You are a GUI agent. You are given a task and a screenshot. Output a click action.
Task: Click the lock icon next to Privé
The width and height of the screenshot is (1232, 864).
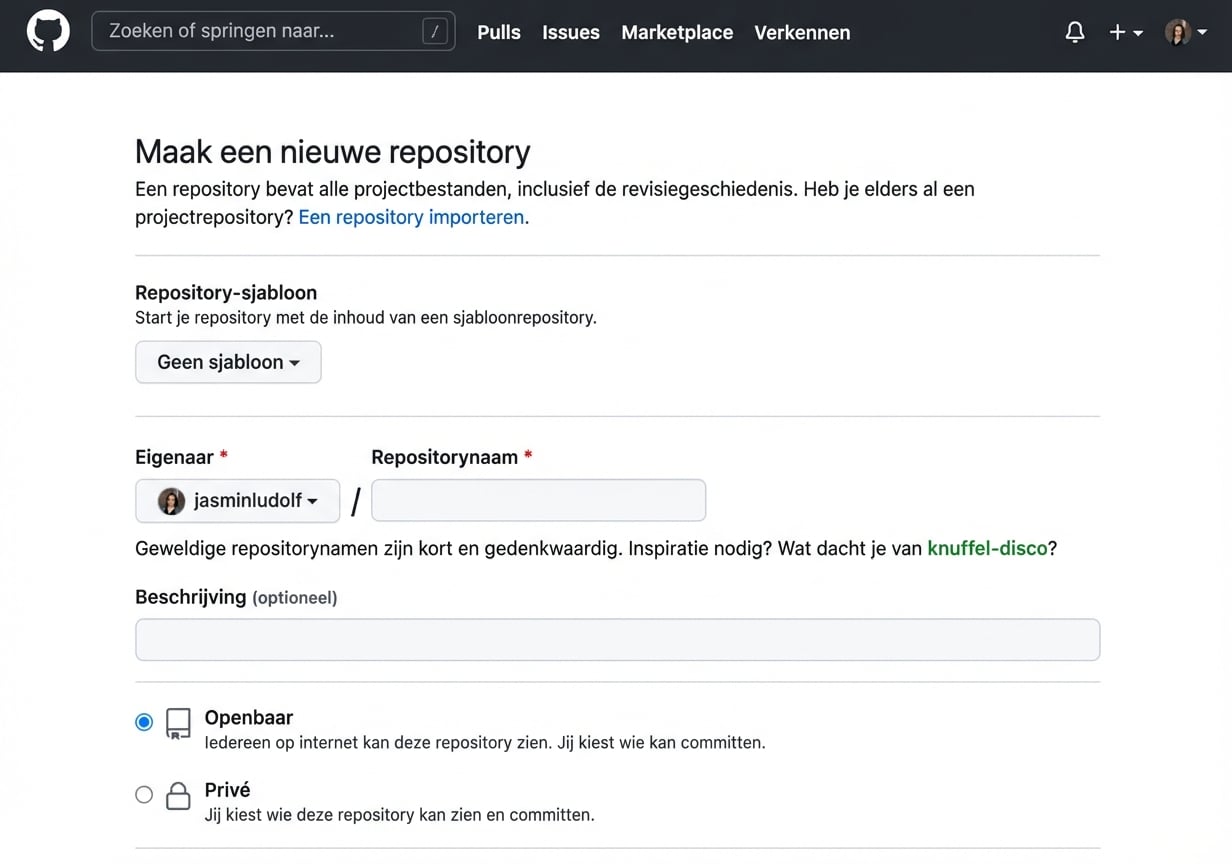(x=178, y=796)
